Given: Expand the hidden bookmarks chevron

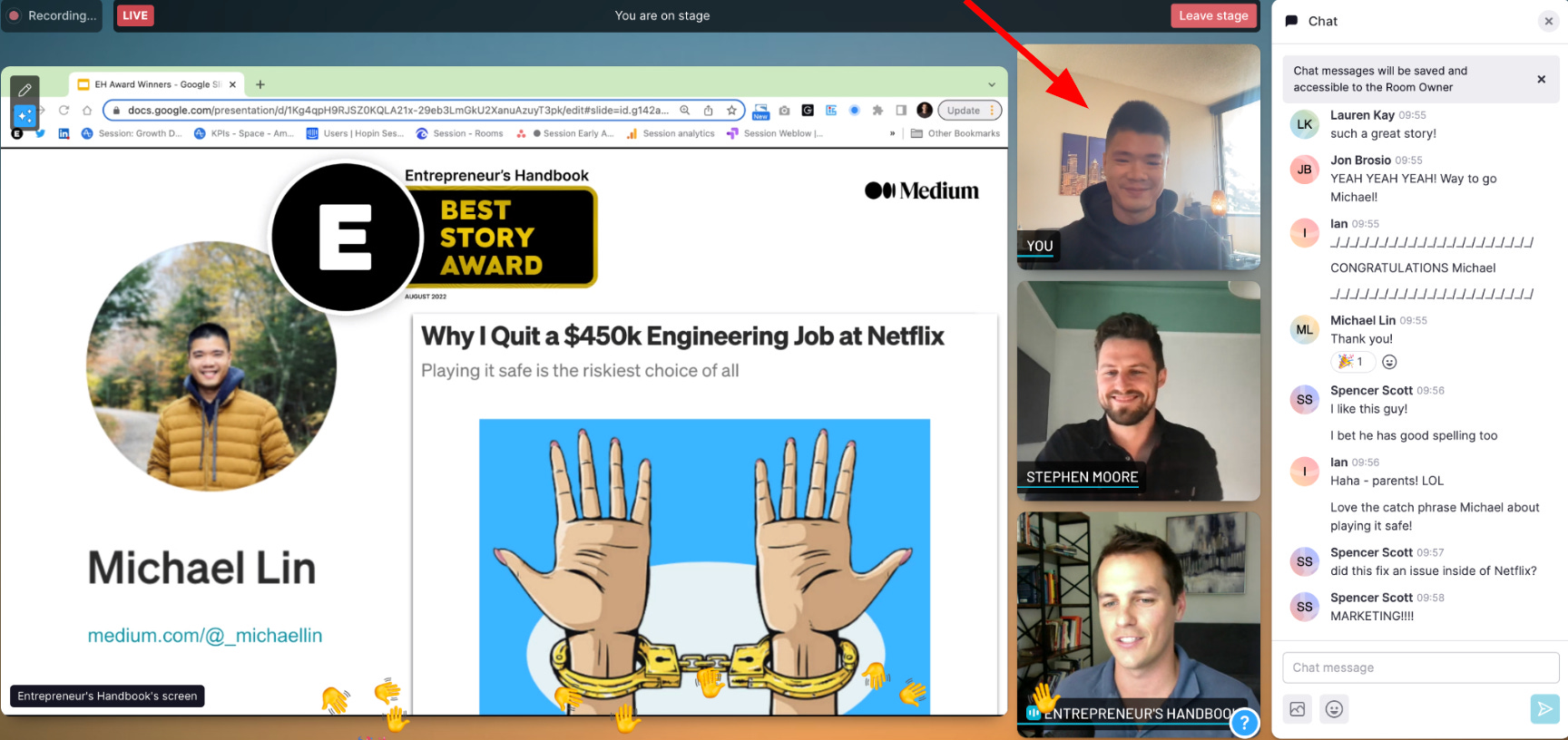Looking at the screenshot, I should [x=892, y=133].
